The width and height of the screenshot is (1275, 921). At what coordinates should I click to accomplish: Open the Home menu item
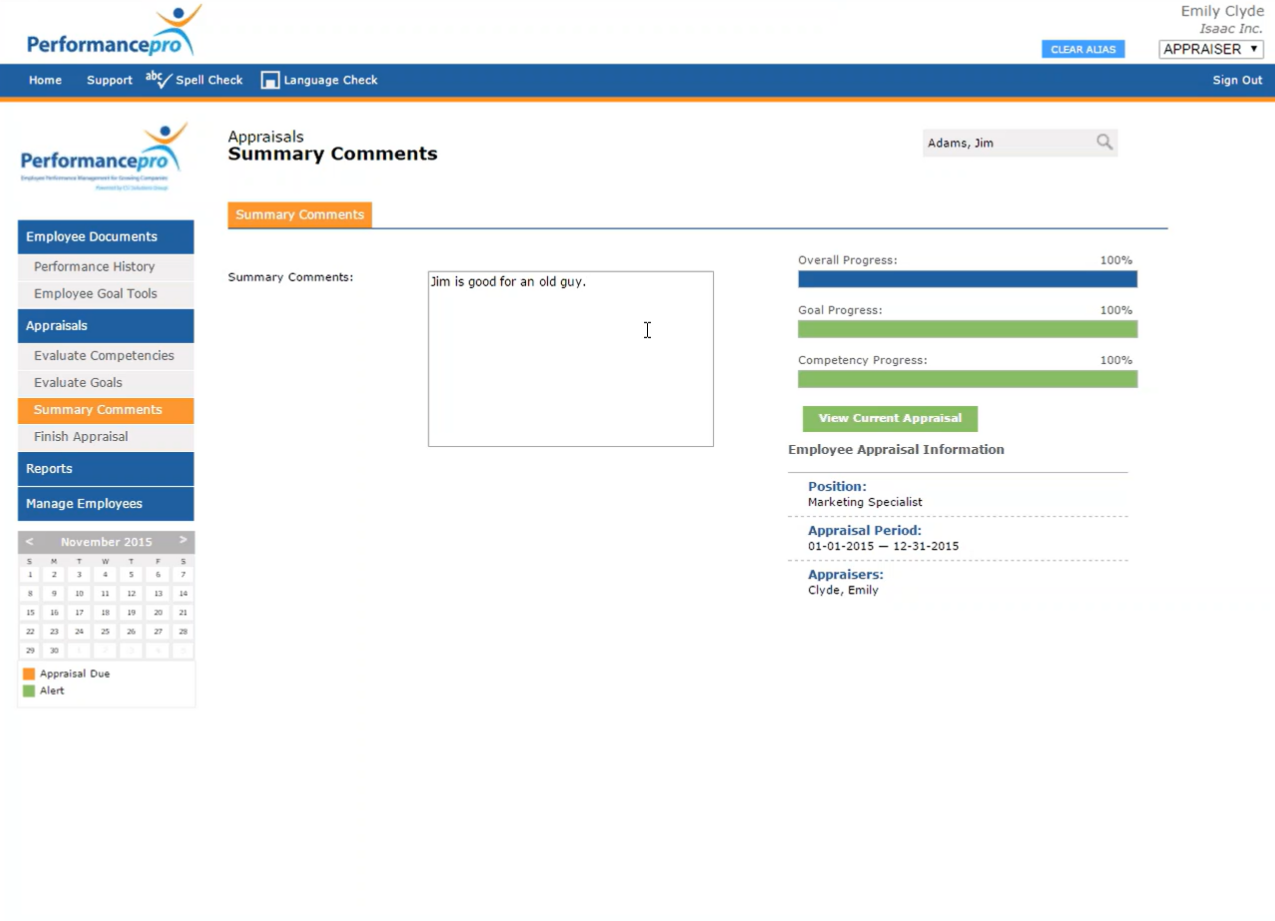pos(45,80)
